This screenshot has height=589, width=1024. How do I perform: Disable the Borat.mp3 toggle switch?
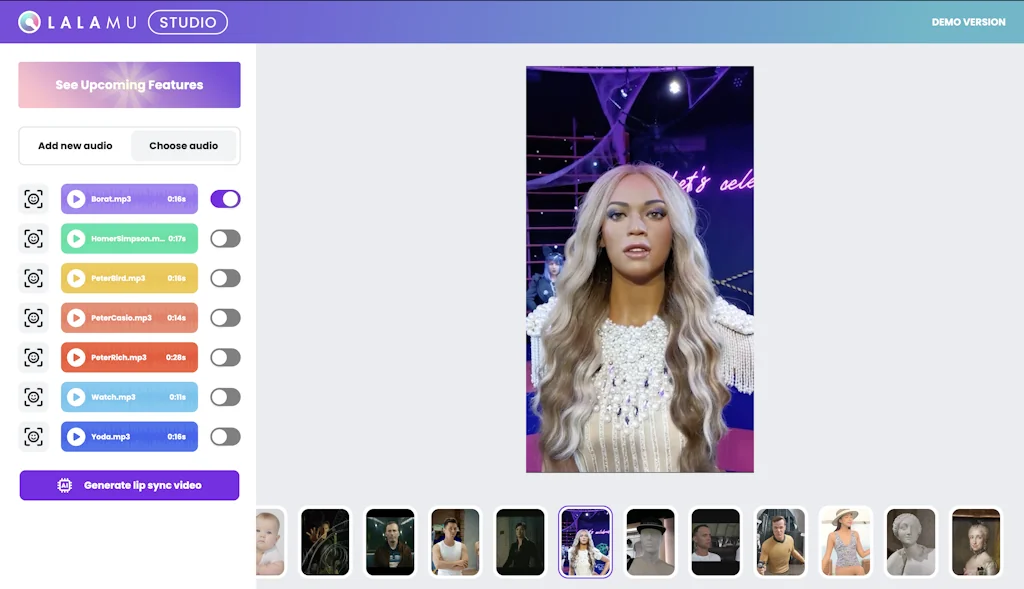pos(225,199)
